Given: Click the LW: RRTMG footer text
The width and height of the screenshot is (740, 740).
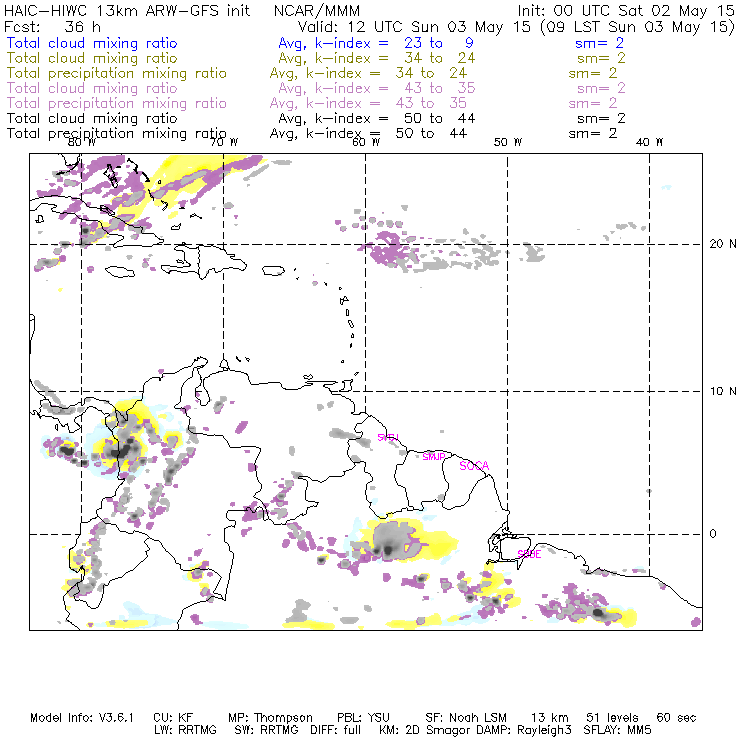Looking at the screenshot, I should point(185,730).
